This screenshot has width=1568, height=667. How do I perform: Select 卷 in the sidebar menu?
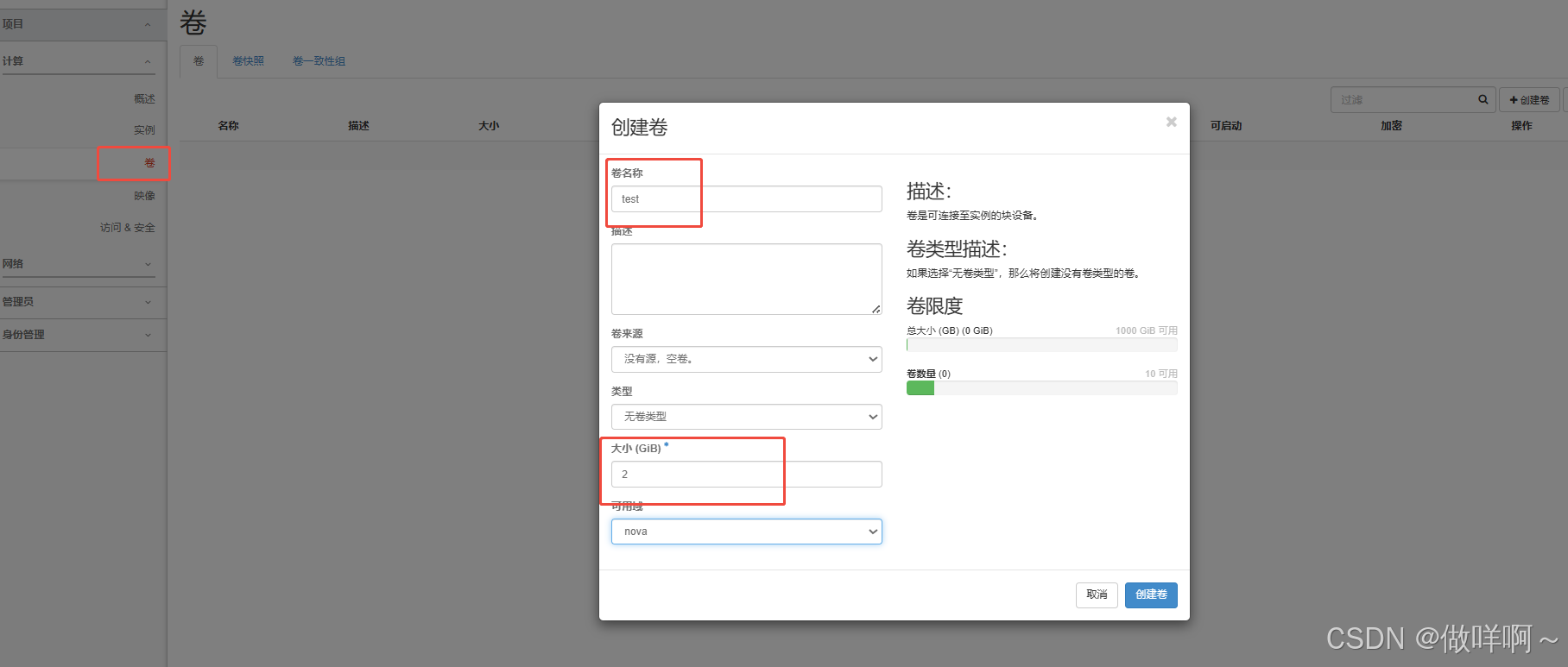point(149,163)
